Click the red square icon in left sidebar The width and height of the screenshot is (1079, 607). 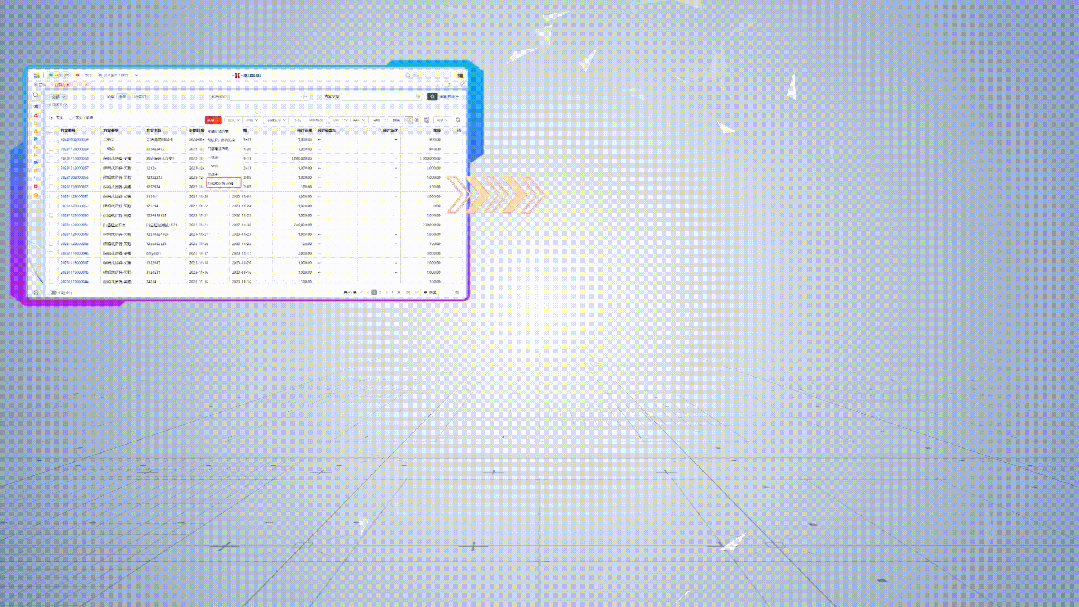click(x=36, y=187)
